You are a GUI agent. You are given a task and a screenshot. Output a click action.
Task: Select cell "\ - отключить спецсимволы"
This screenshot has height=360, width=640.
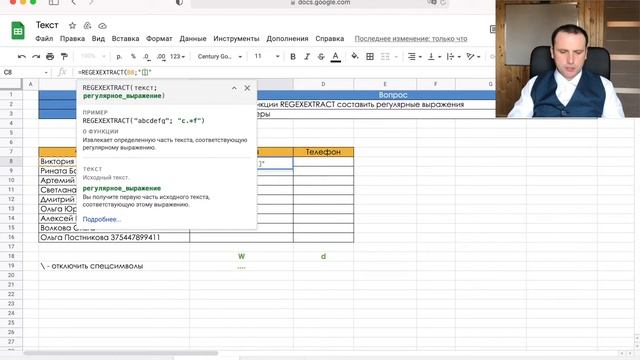point(114,266)
